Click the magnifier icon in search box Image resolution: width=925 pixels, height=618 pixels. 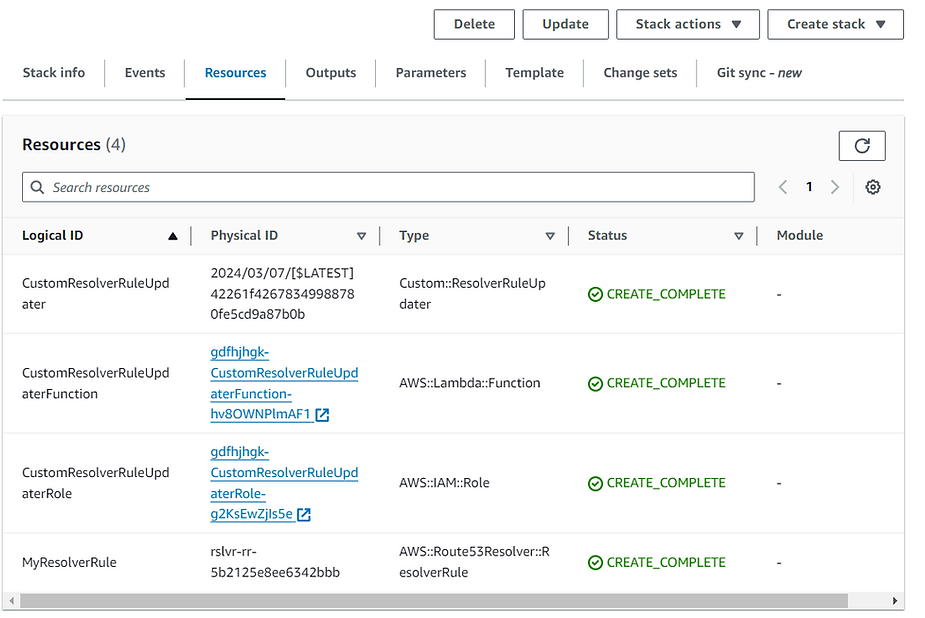point(38,187)
